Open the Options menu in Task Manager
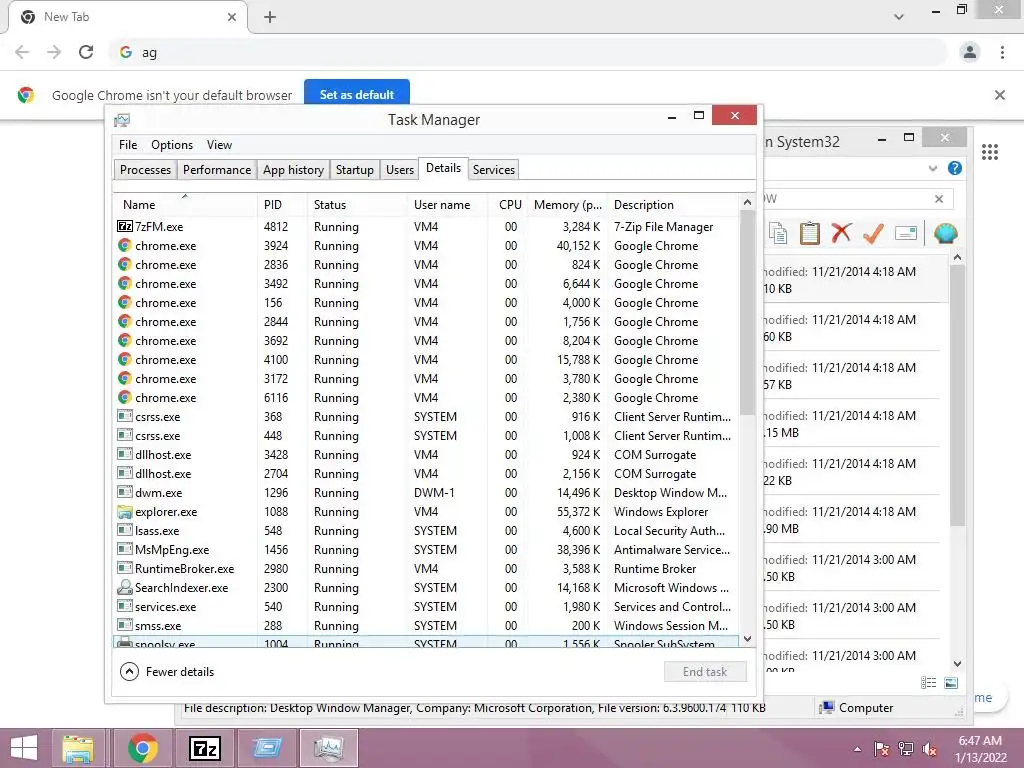The width and height of the screenshot is (1024, 768). tap(172, 145)
